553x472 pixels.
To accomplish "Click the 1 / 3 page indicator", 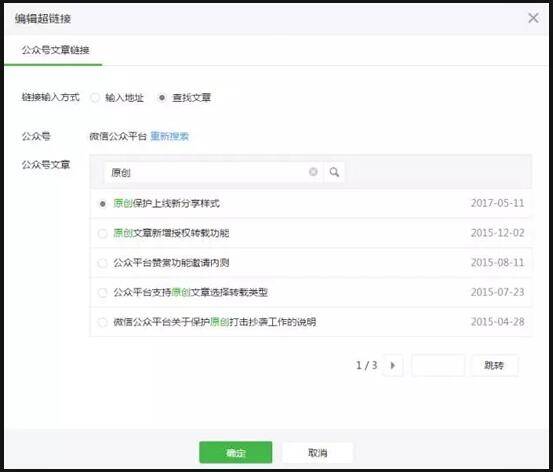I will click(x=366, y=365).
